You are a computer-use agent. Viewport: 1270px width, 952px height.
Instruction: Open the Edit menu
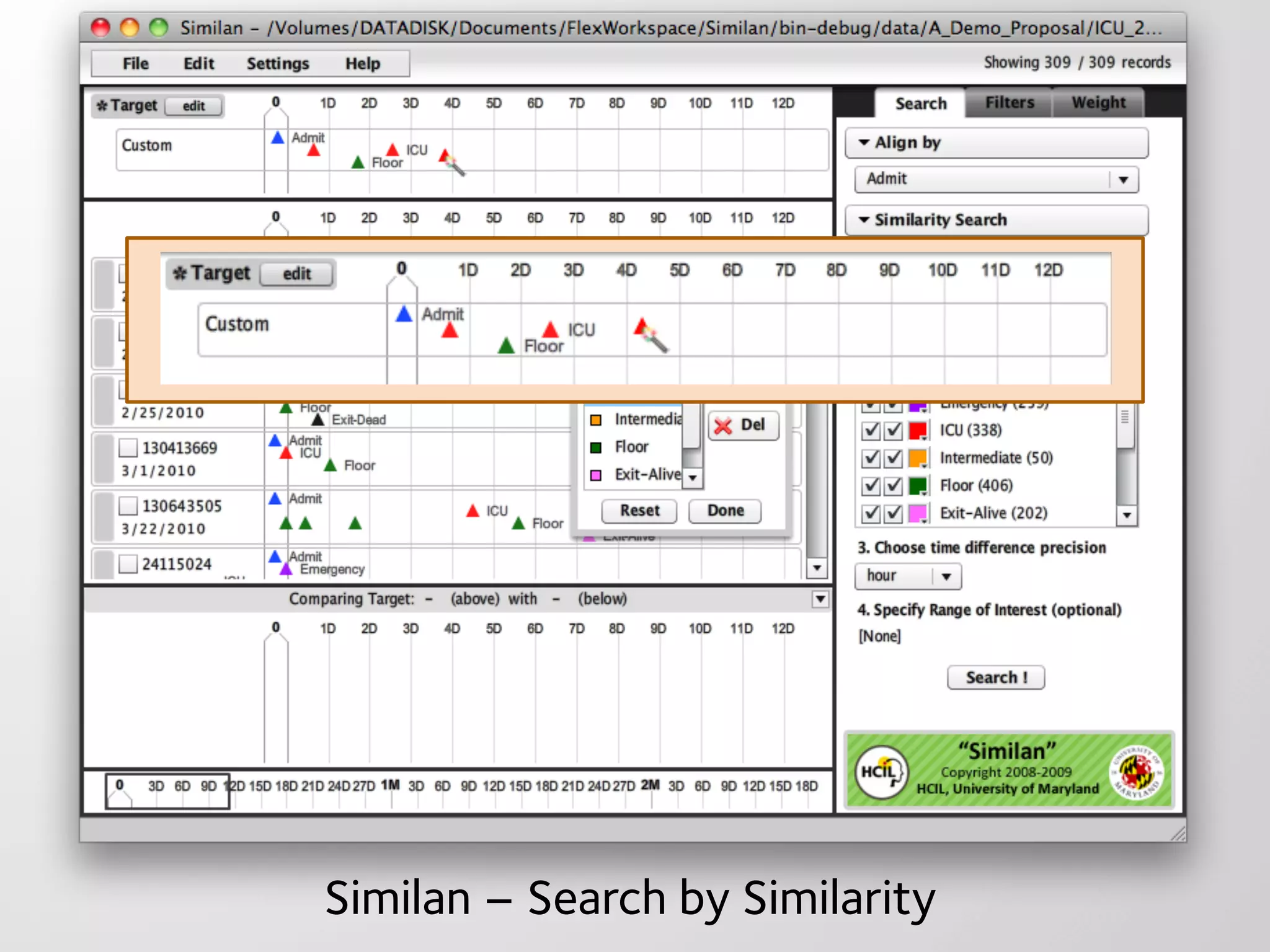tap(198, 63)
